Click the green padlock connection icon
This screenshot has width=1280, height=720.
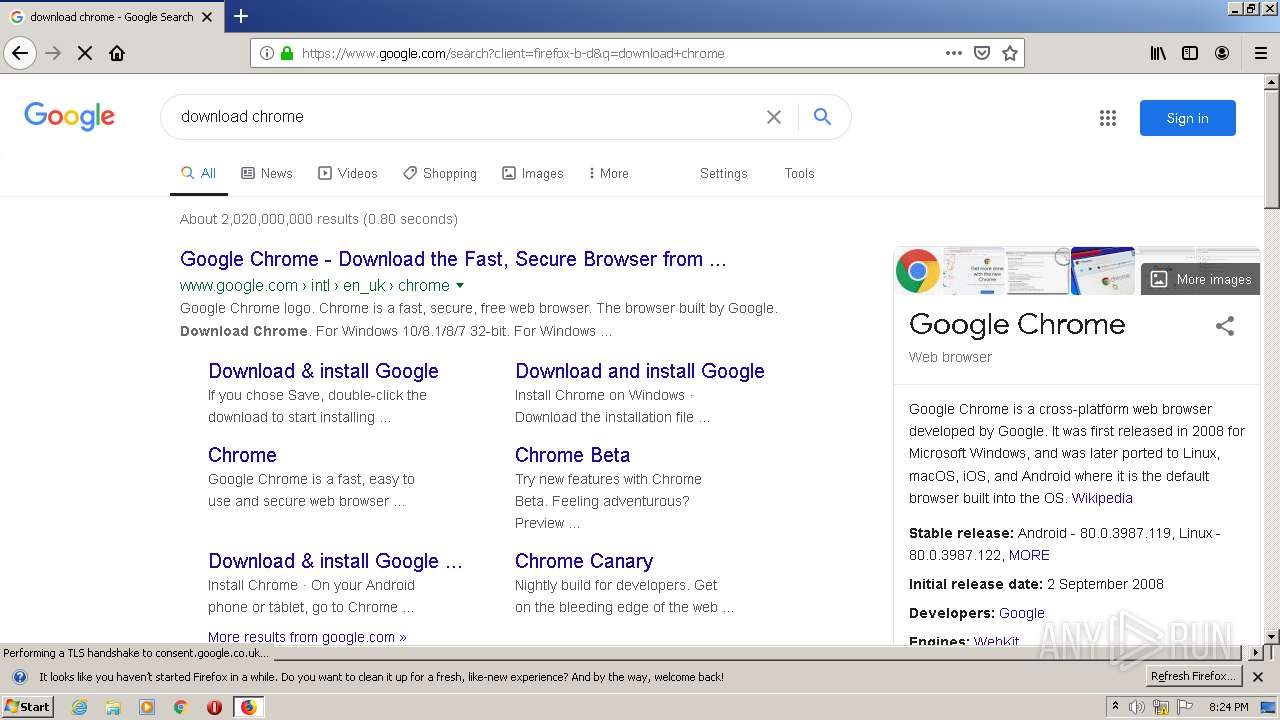click(x=287, y=53)
